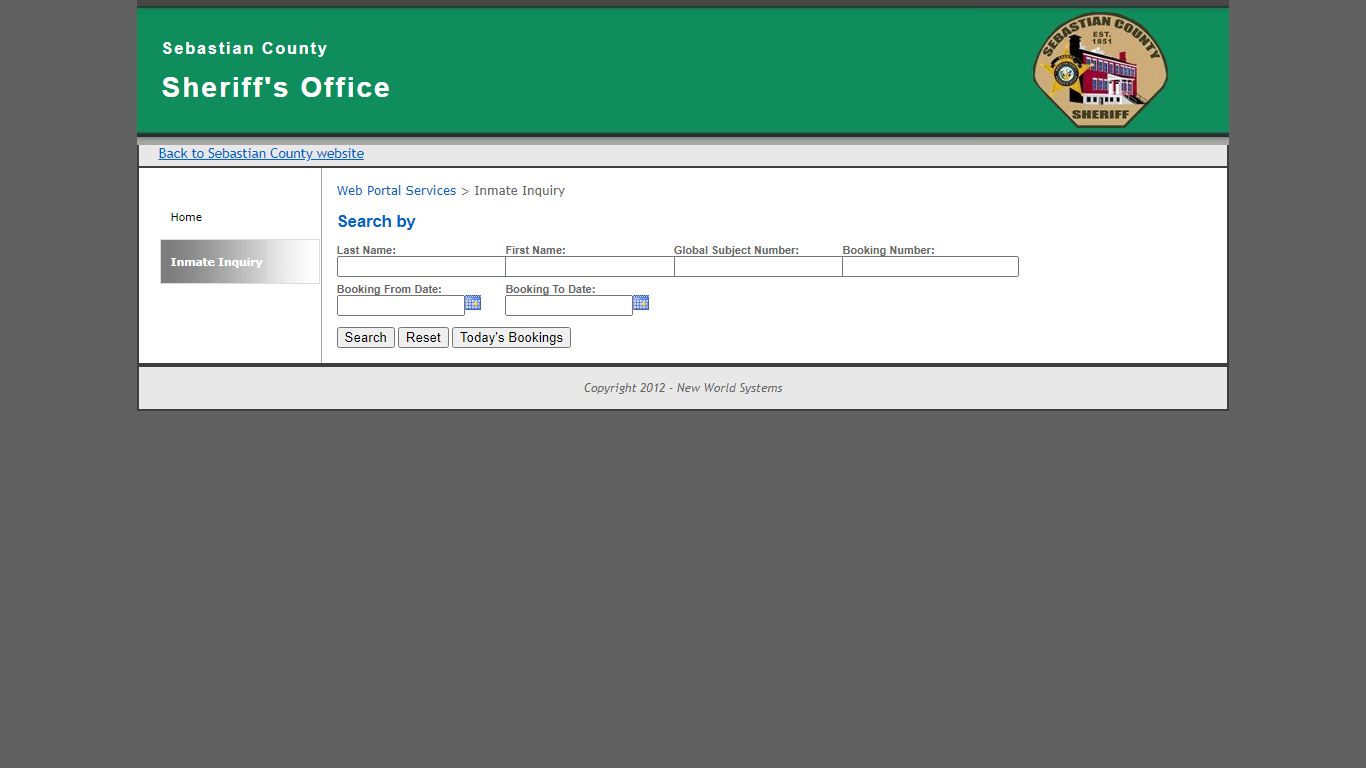Click the Booking Number text box
This screenshot has width=1366, height=768.
tap(930, 267)
